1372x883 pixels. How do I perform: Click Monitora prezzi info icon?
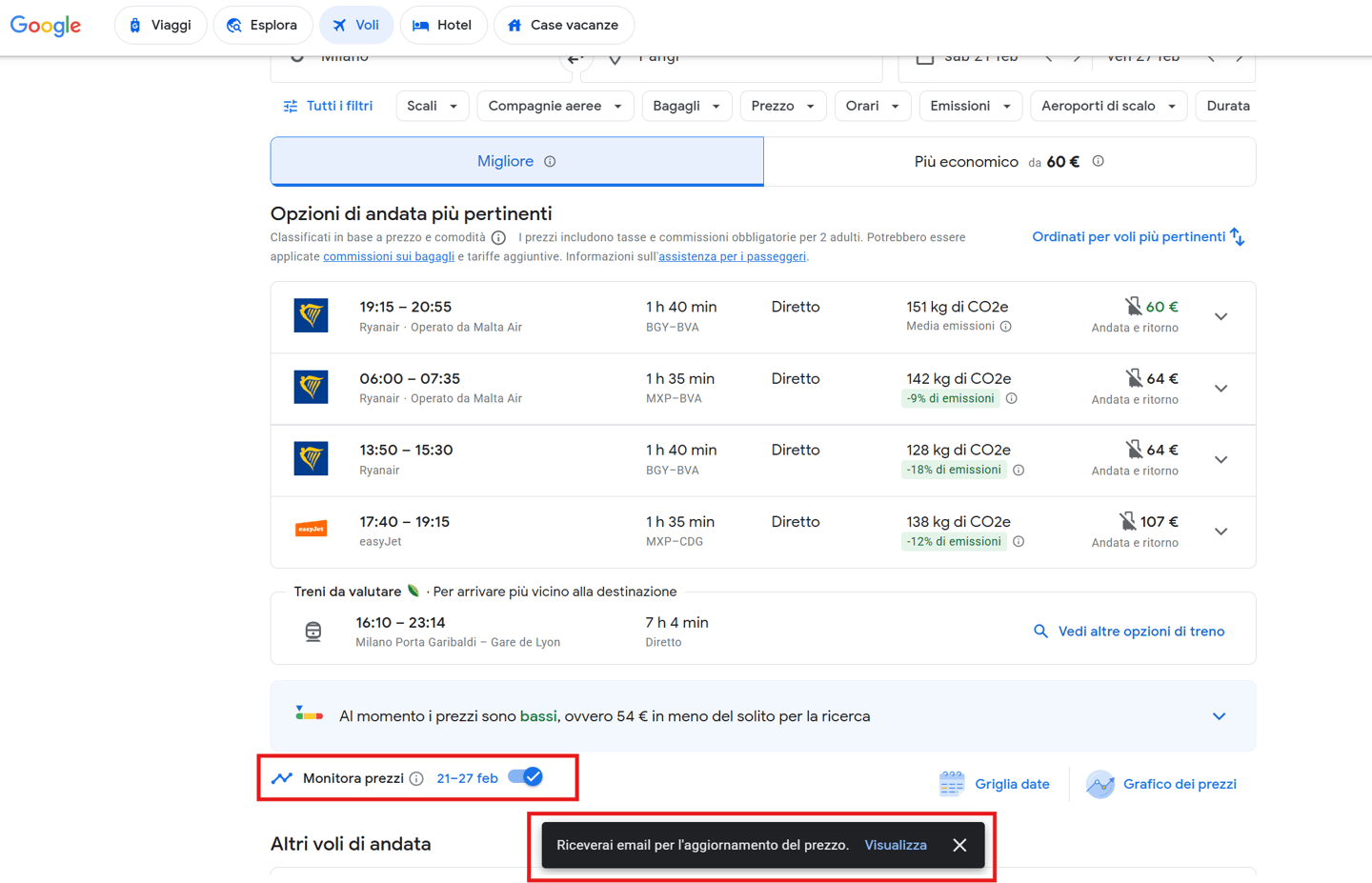pyautogui.click(x=416, y=779)
